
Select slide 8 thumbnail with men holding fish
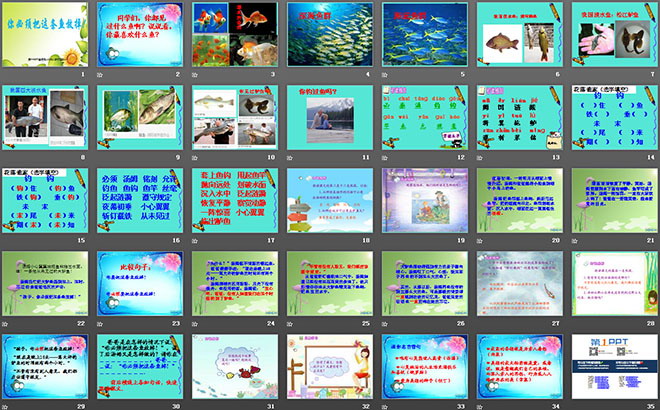(45, 117)
